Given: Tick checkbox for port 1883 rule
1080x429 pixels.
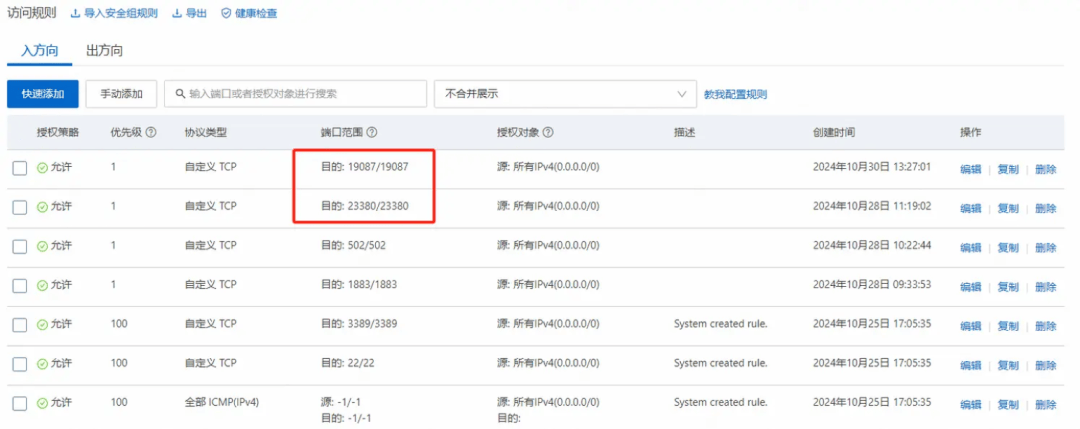Looking at the screenshot, I should tap(20, 286).
